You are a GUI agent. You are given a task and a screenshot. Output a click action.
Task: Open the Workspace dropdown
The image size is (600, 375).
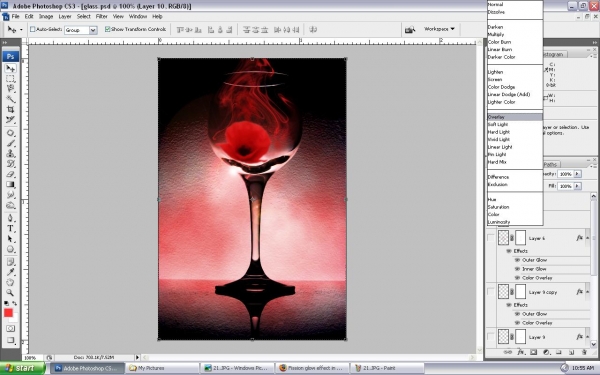pyautogui.click(x=439, y=29)
